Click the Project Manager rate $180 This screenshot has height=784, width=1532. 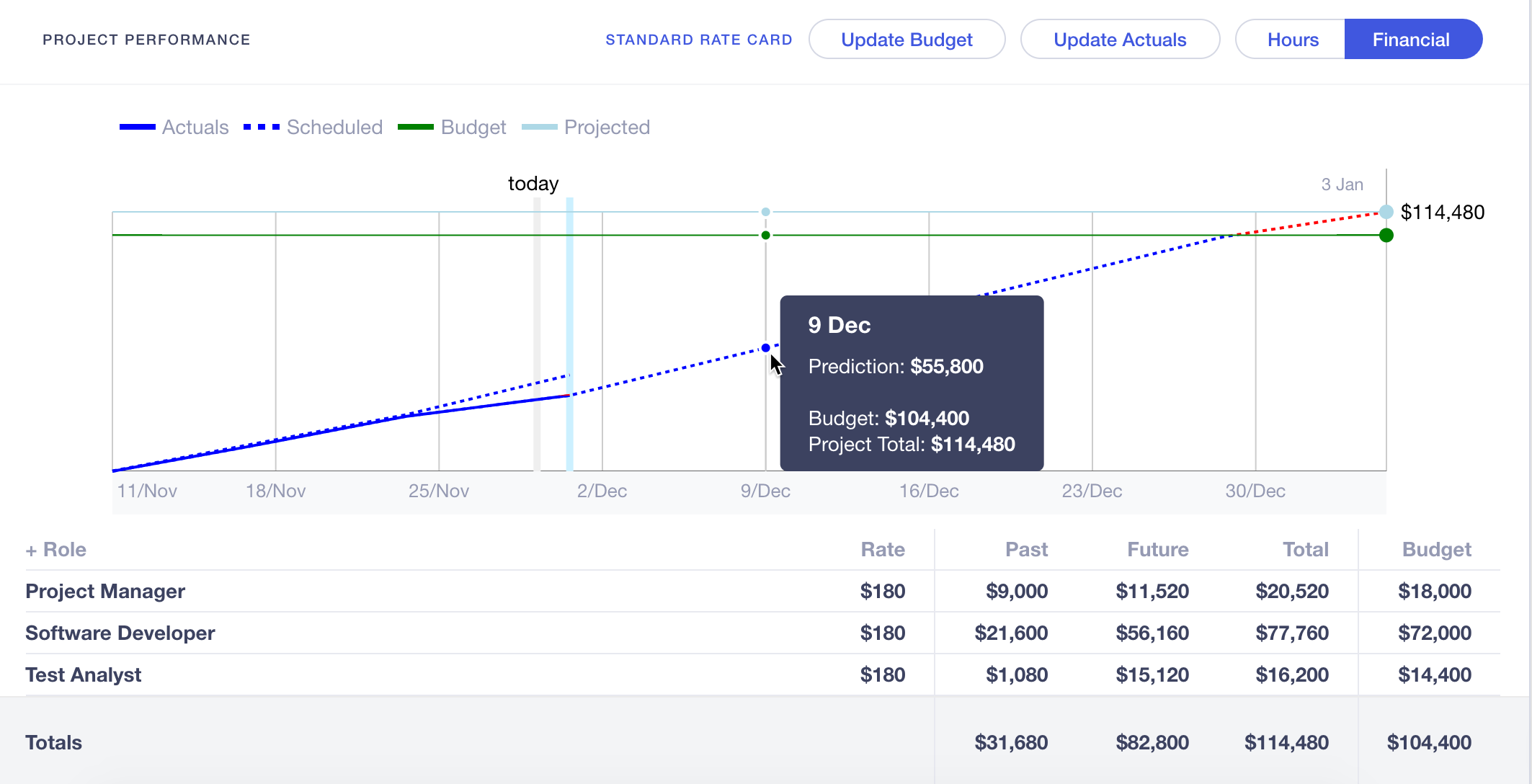(882, 592)
